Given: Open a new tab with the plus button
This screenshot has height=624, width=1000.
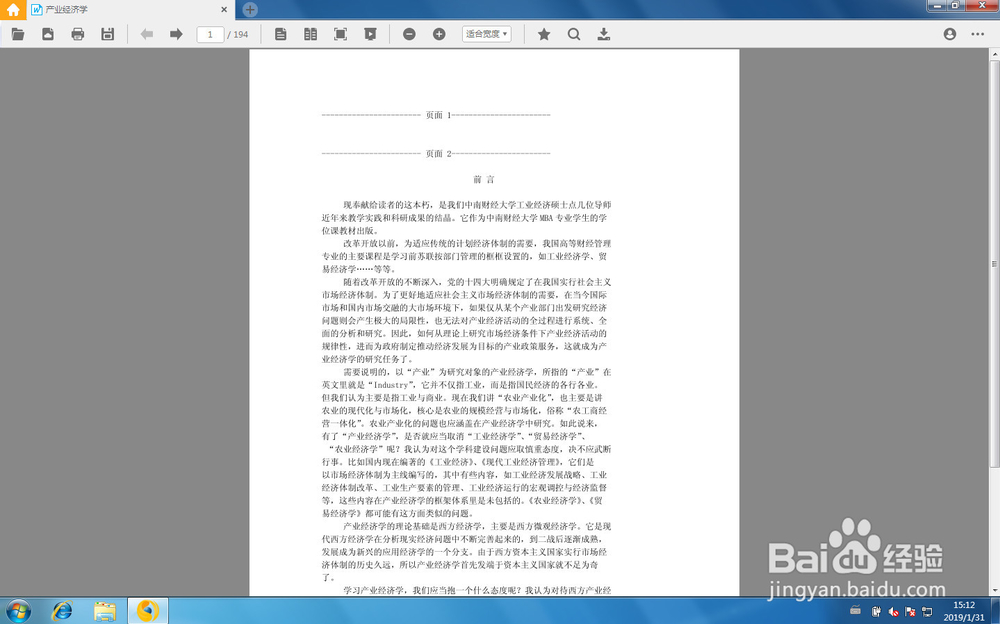Looking at the screenshot, I should point(248,9).
